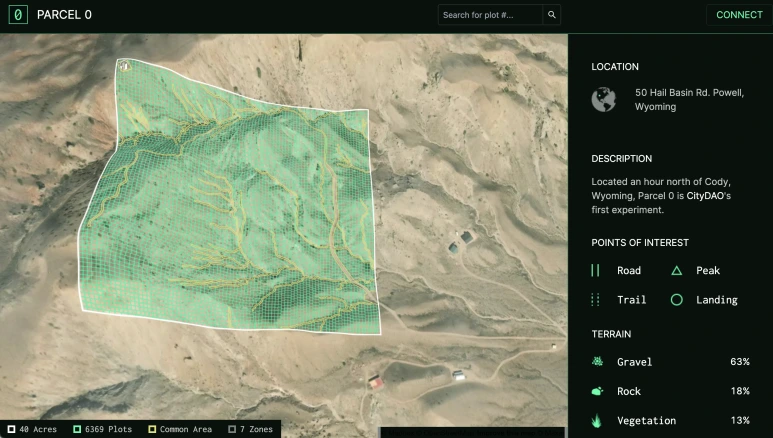Click the Rock terrain icon
773x438 pixels.
click(597, 391)
